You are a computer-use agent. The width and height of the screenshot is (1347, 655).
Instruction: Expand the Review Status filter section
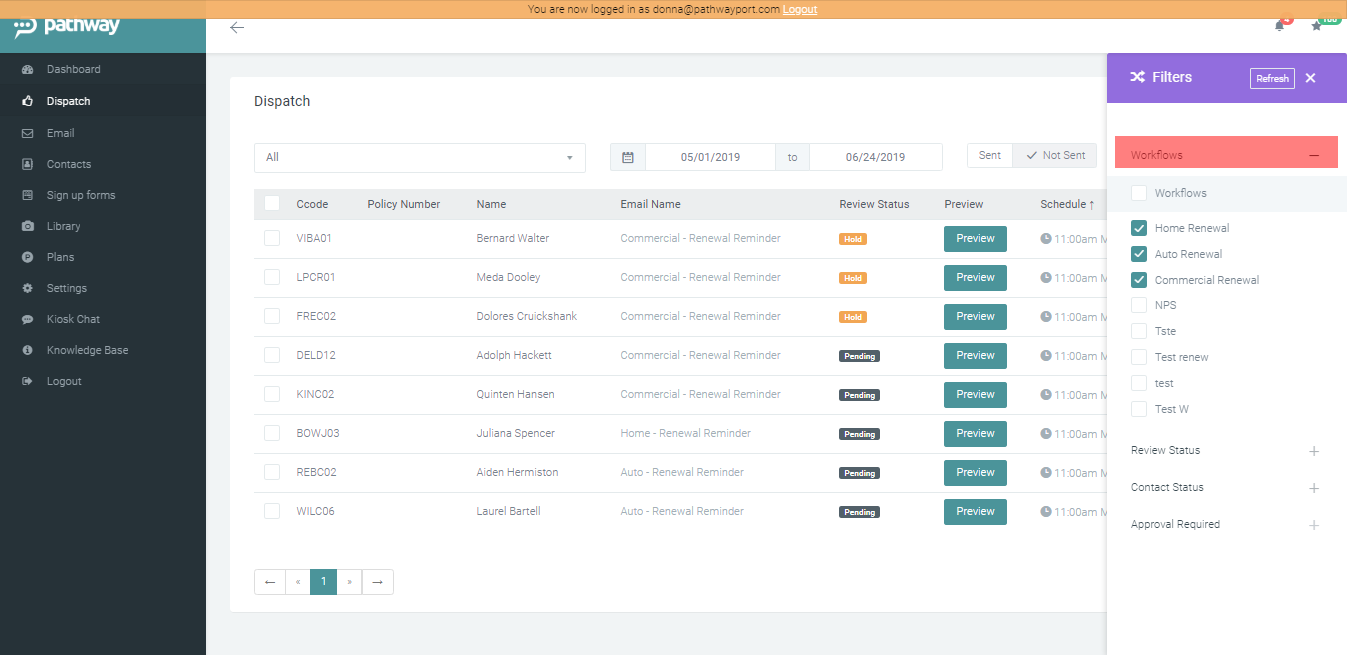[x=1313, y=451]
